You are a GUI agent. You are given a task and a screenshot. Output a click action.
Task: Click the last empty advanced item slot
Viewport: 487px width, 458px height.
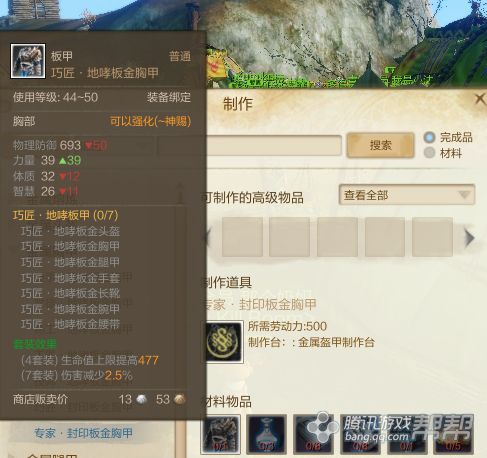(x=432, y=237)
